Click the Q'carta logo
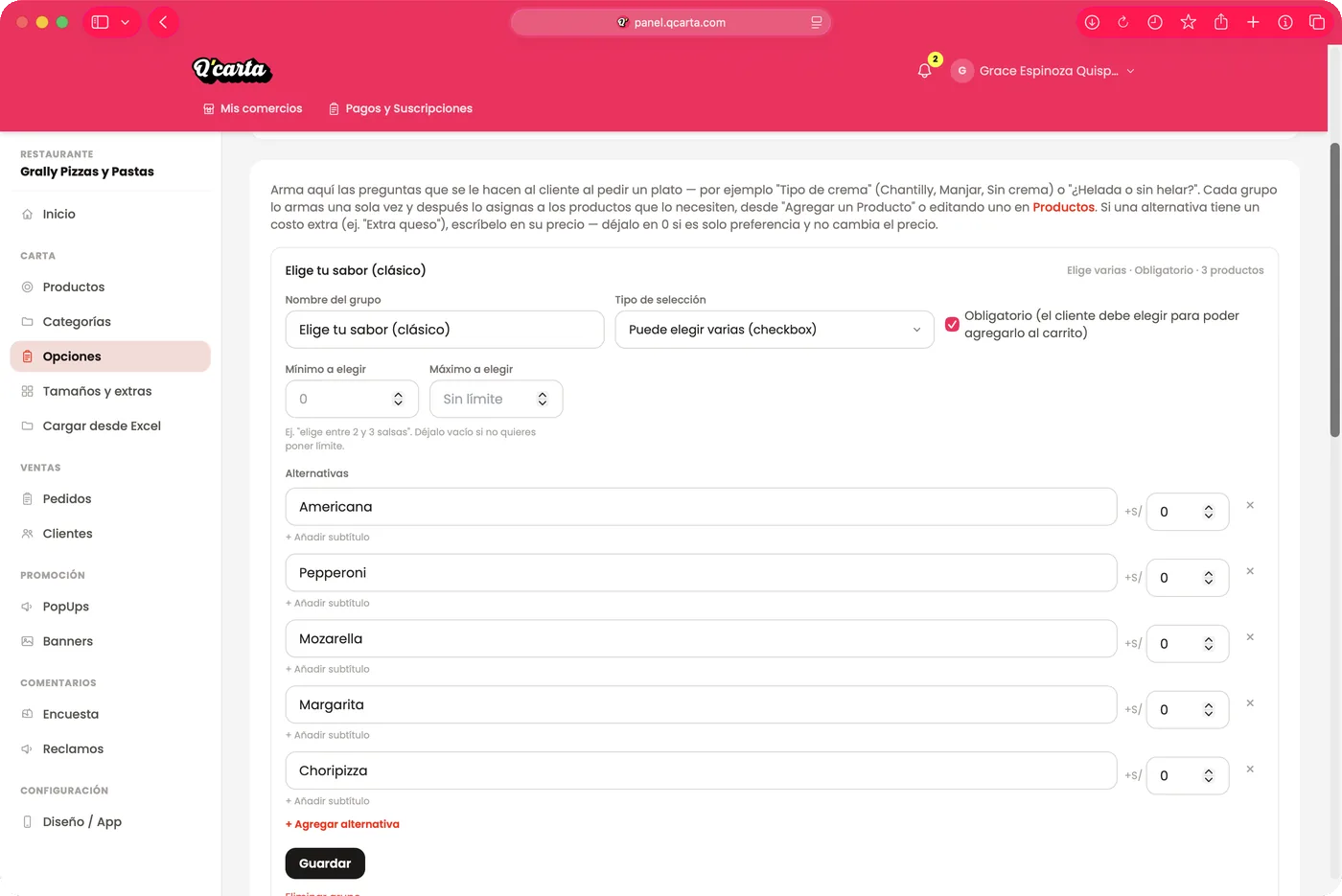 coord(232,69)
